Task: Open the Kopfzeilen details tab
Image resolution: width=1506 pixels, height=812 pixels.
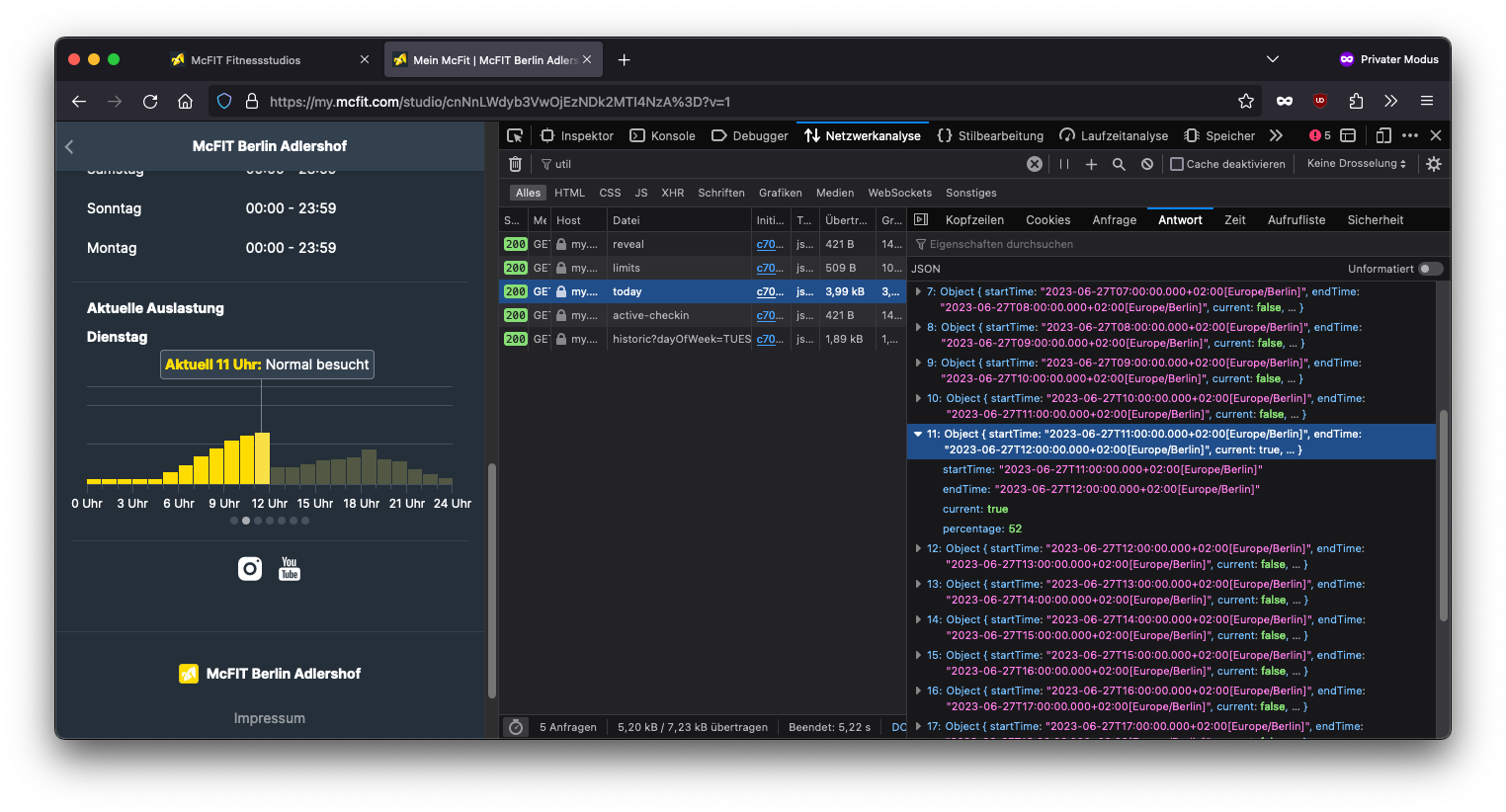Action: (x=974, y=219)
